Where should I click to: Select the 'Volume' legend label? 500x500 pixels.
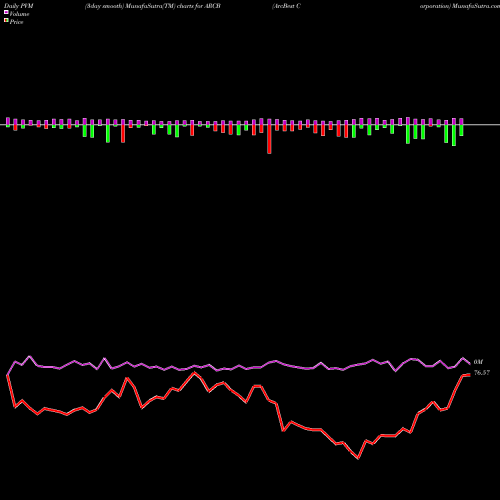tap(19, 14)
